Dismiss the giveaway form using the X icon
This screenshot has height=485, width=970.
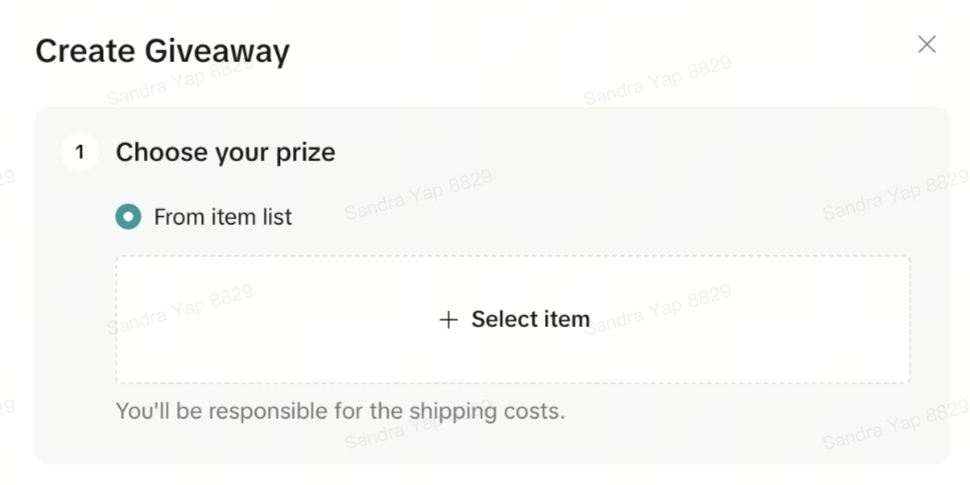[927, 44]
